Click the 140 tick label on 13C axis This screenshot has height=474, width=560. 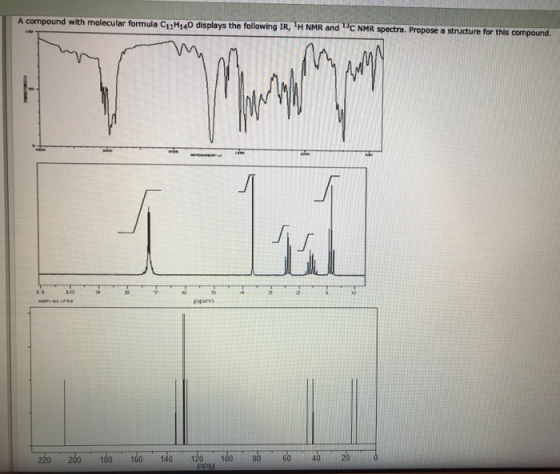tap(166, 458)
